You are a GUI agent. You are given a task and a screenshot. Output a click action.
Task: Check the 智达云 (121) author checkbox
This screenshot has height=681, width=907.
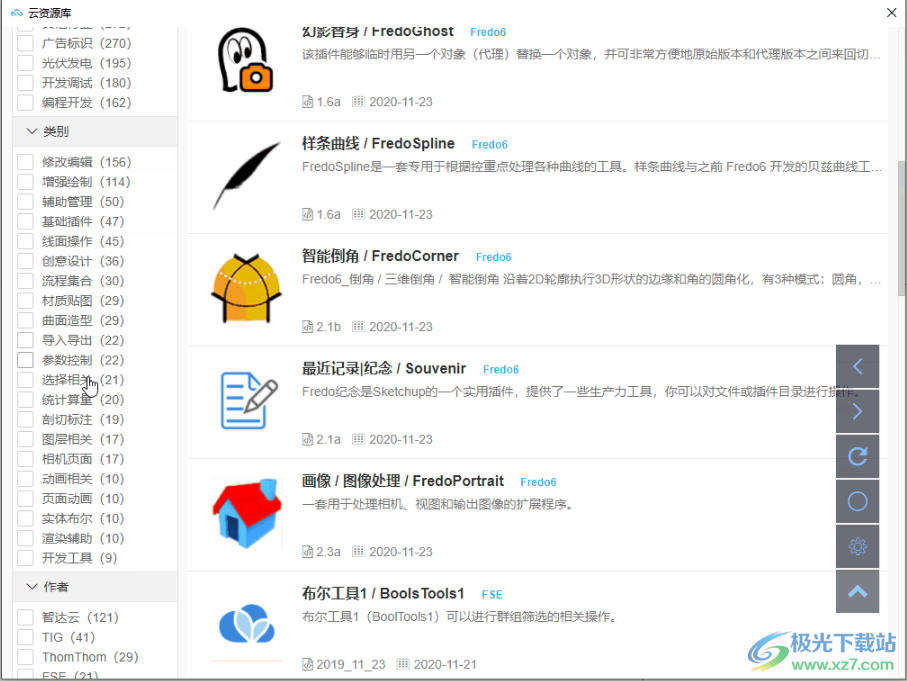click(25, 617)
